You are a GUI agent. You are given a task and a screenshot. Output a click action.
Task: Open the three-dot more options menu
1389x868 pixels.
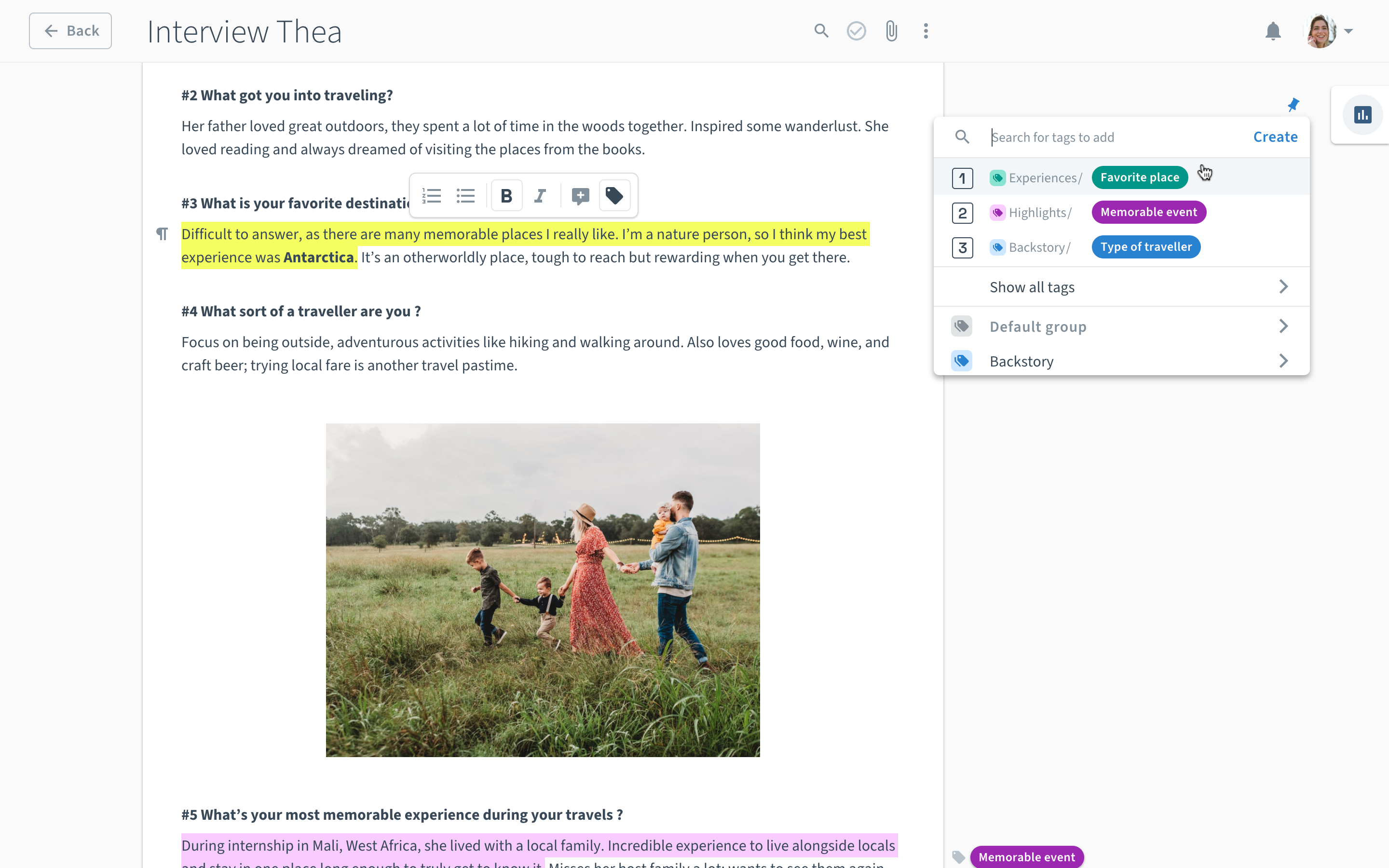[x=926, y=30]
